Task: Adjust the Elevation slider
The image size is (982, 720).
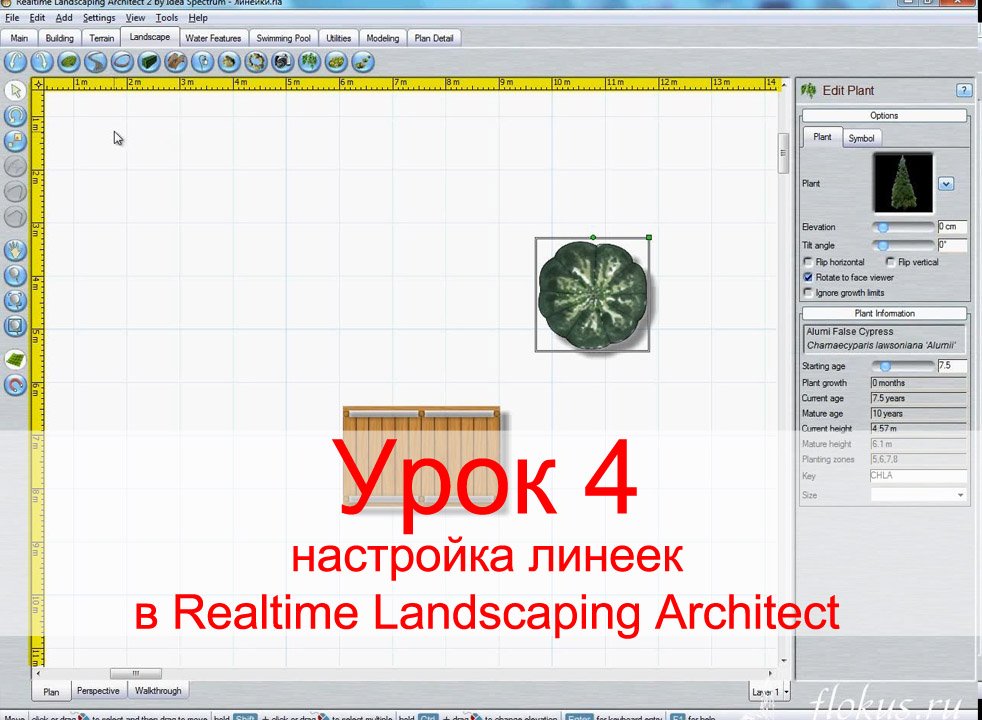Action: click(x=882, y=227)
